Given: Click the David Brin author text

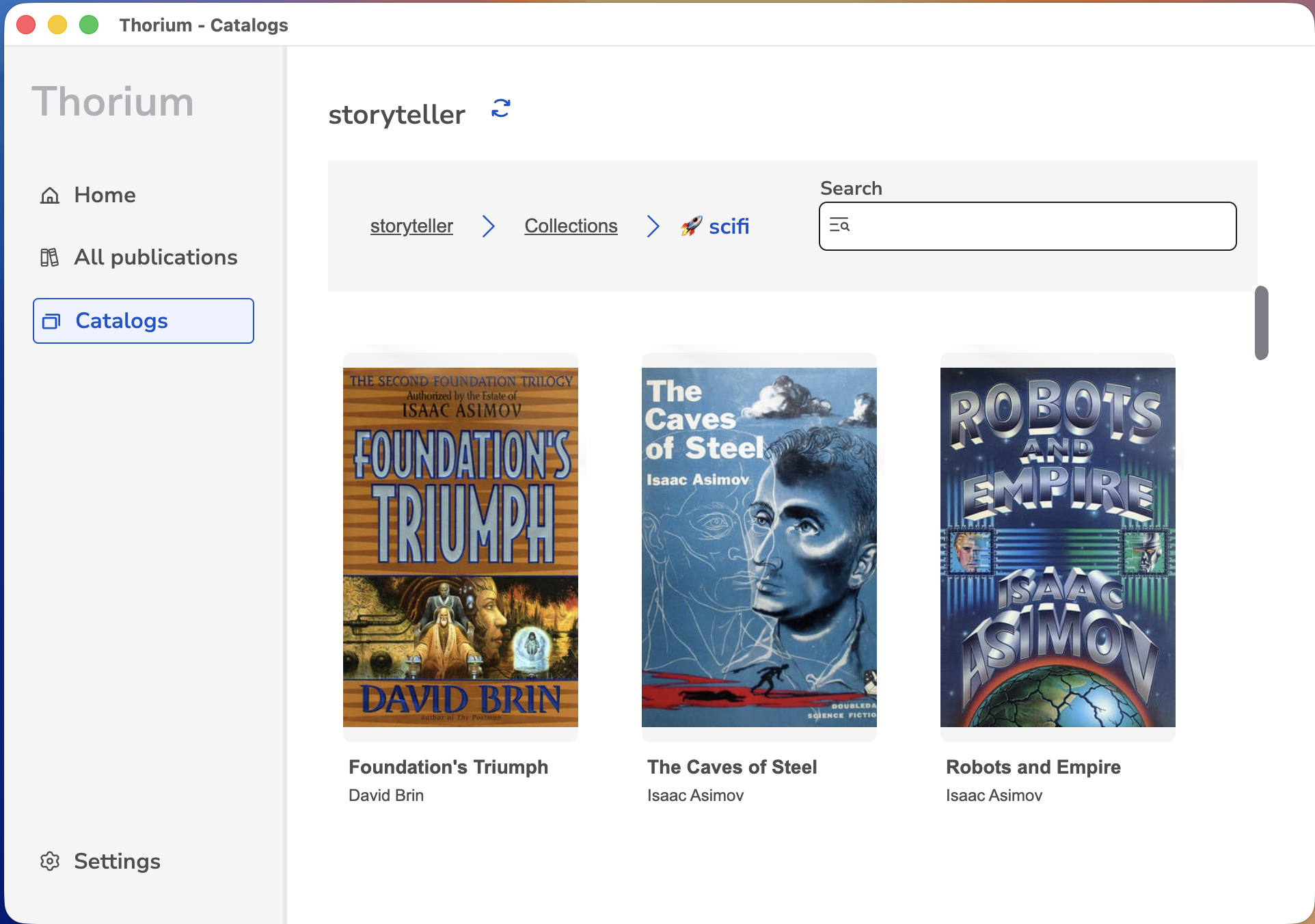Looking at the screenshot, I should tap(386, 796).
